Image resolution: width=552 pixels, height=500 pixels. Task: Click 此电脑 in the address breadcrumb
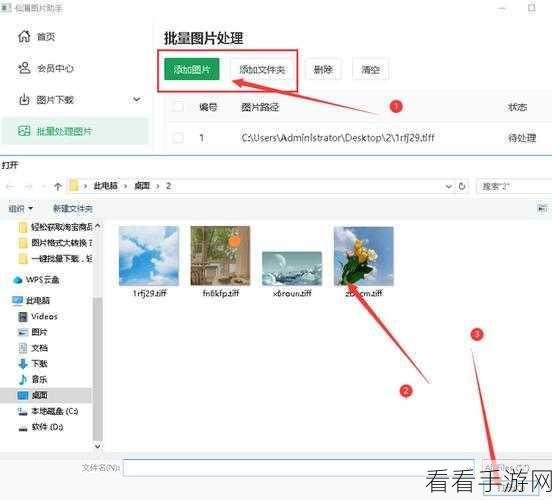[x=105, y=186]
